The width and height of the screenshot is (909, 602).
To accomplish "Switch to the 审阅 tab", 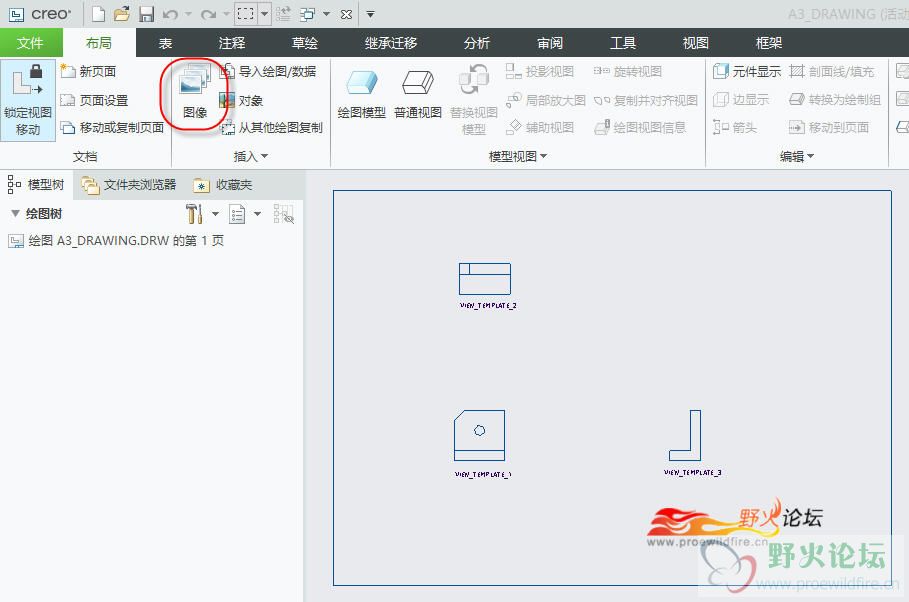I will pyautogui.click(x=550, y=43).
